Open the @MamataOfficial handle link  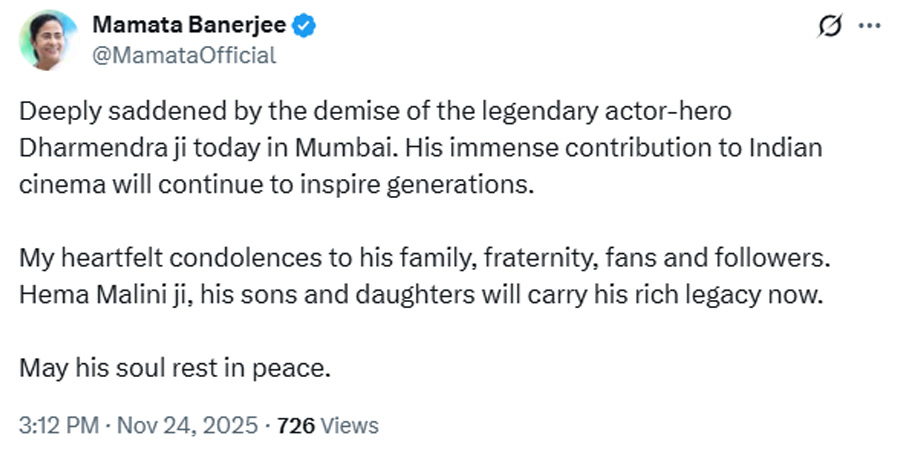[x=184, y=55]
